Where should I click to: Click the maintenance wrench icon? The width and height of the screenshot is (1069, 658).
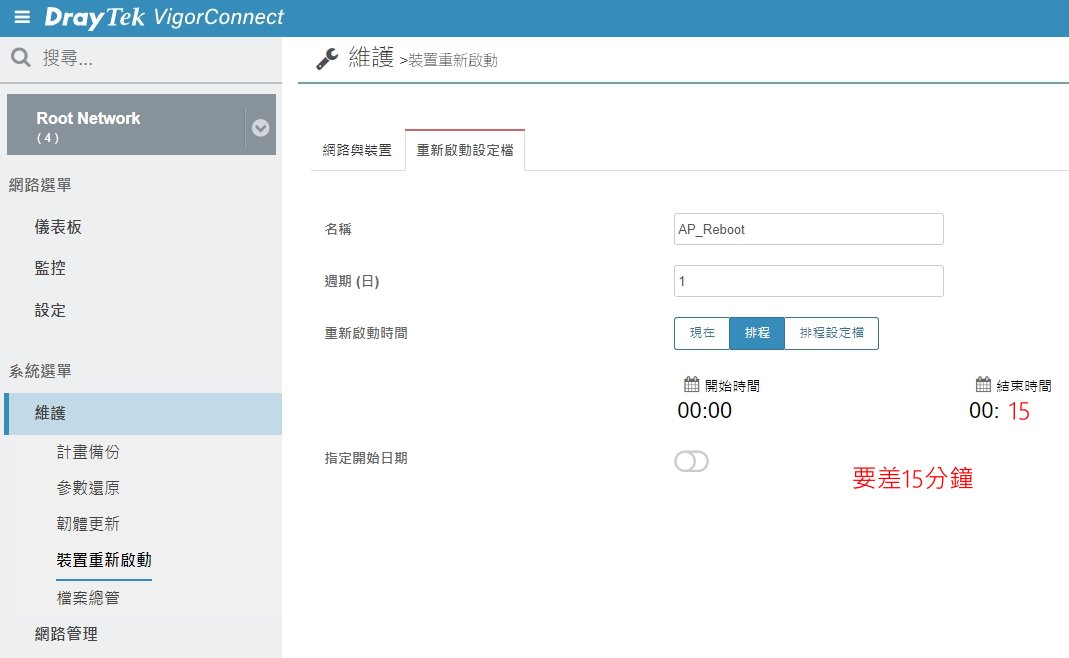[327, 59]
